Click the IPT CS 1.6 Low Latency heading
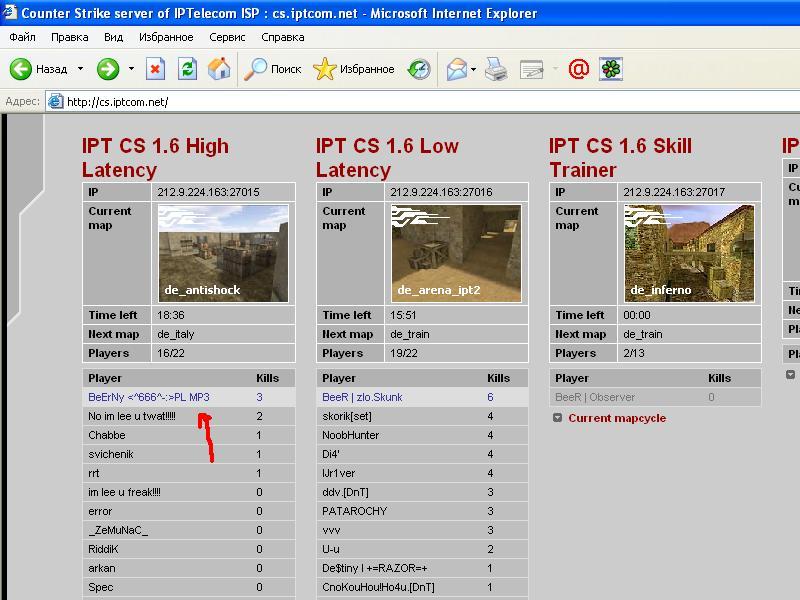800x600 pixels. [387, 158]
